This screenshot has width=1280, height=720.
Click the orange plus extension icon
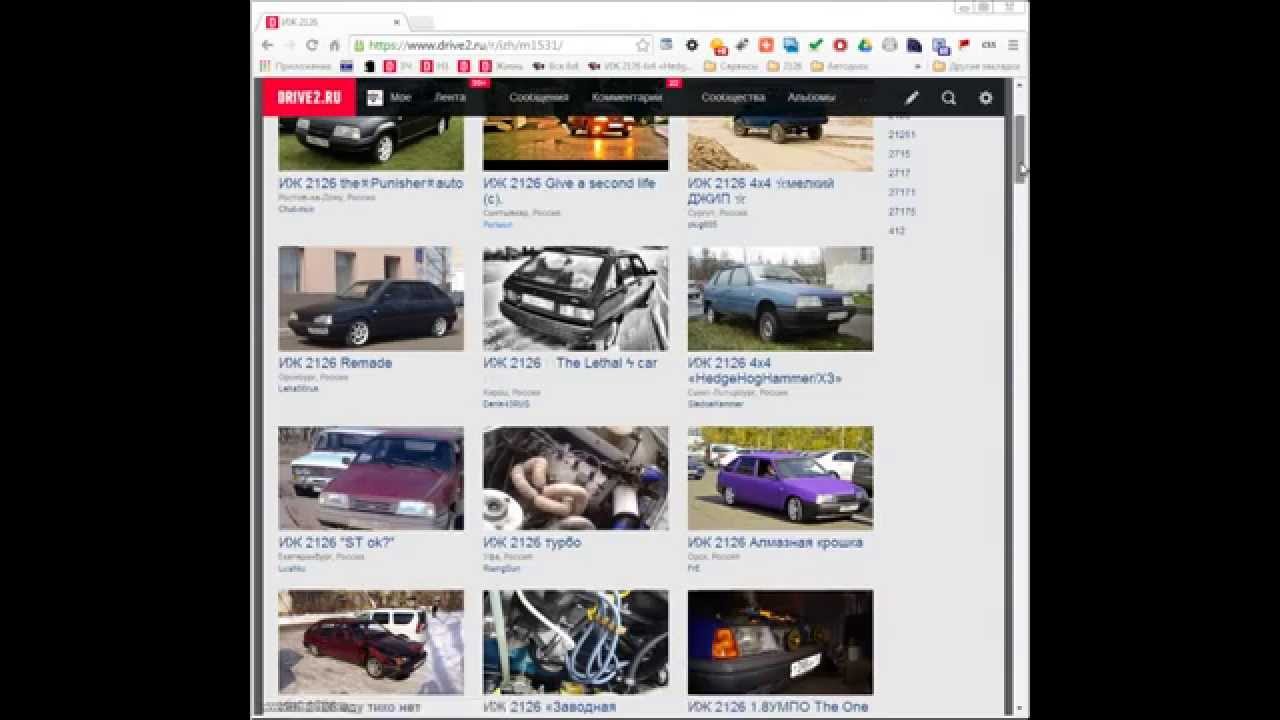(x=766, y=45)
